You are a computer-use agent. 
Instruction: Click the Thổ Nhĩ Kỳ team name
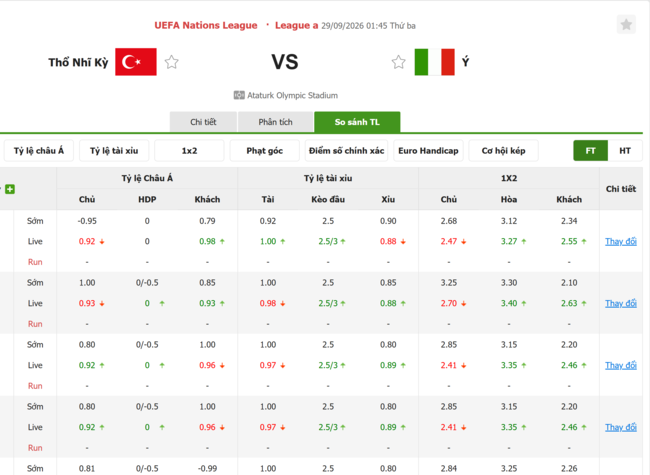(78, 63)
